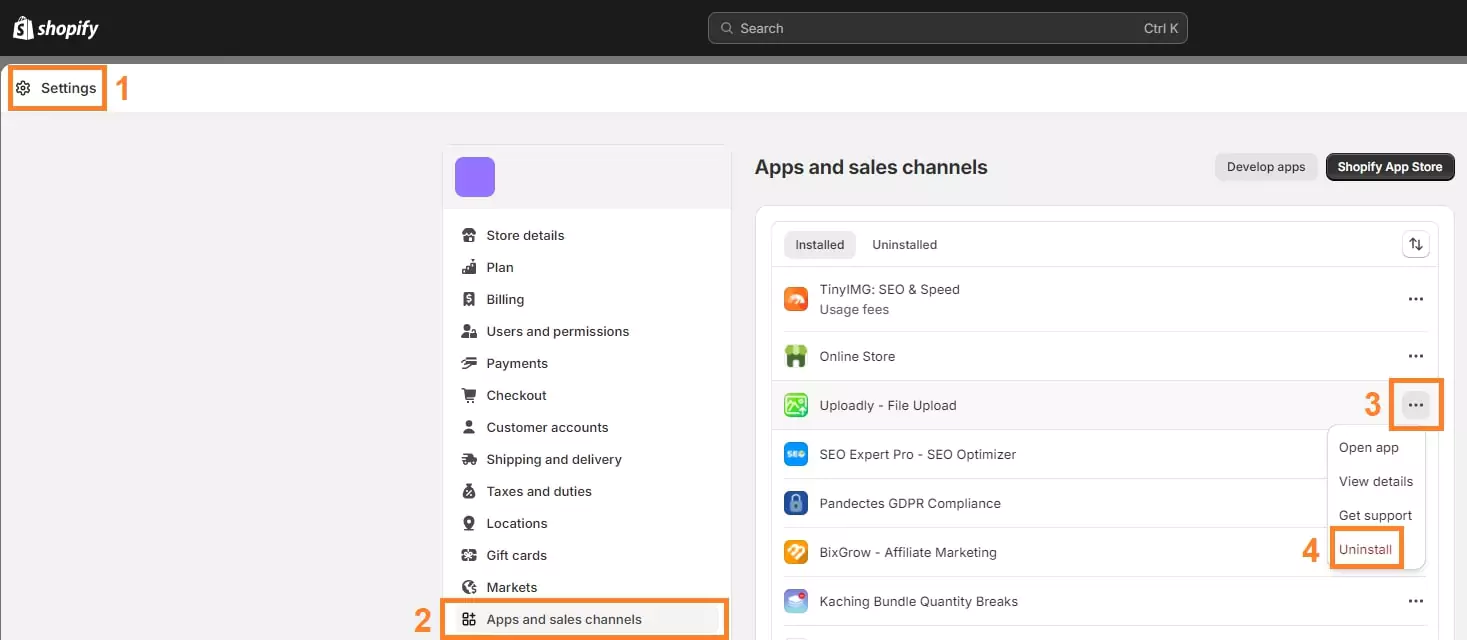Click the Develop apps button

(x=1265, y=166)
